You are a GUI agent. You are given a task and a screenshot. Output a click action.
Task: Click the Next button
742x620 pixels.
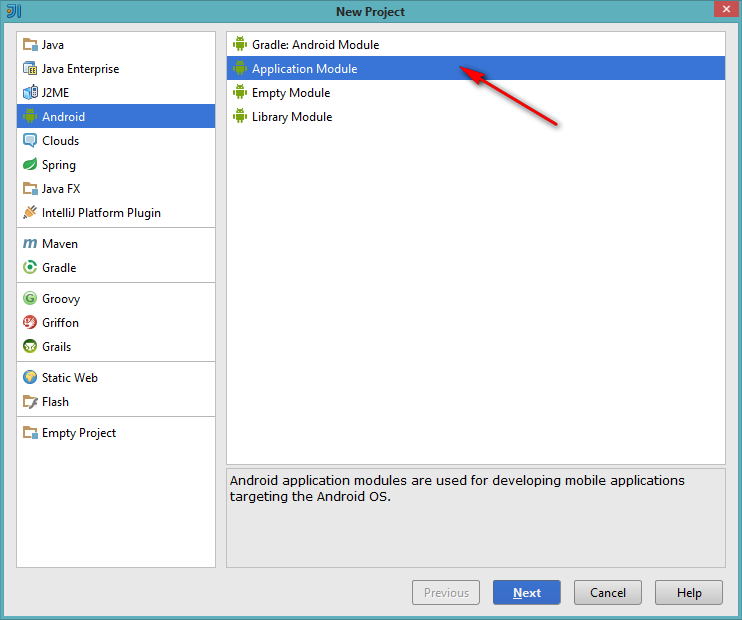(527, 593)
